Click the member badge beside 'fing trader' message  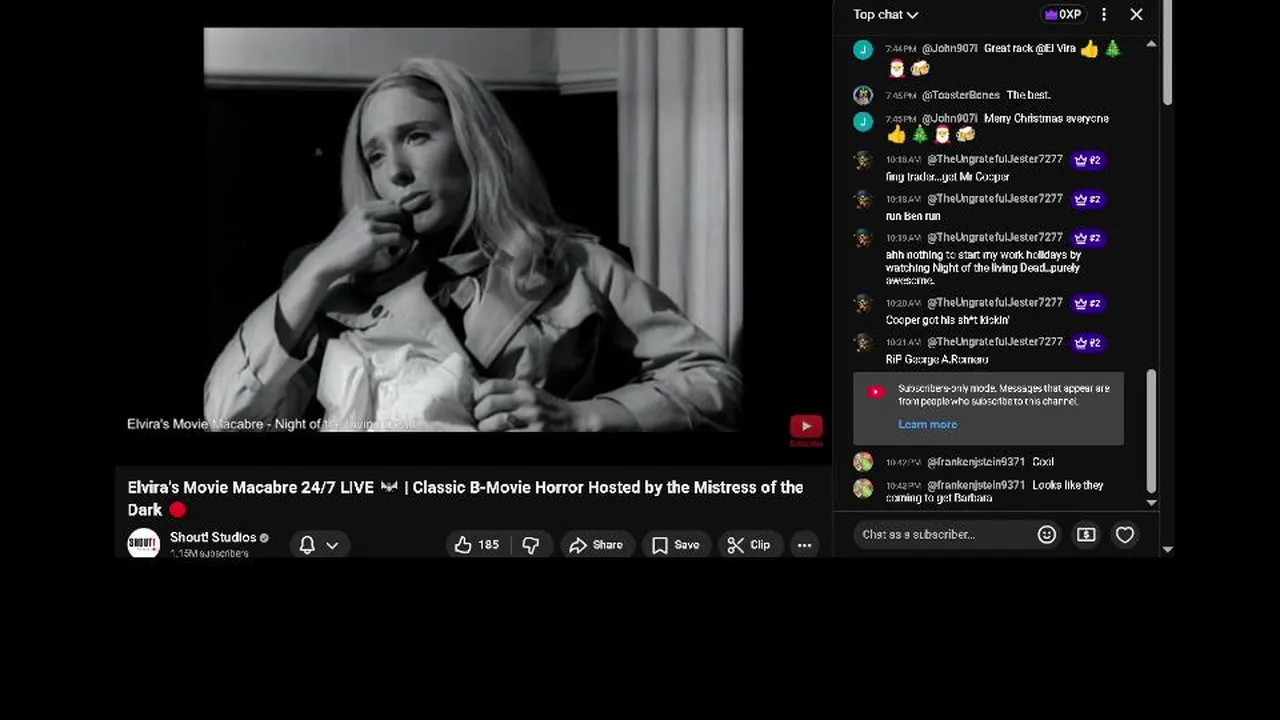tap(1087, 160)
